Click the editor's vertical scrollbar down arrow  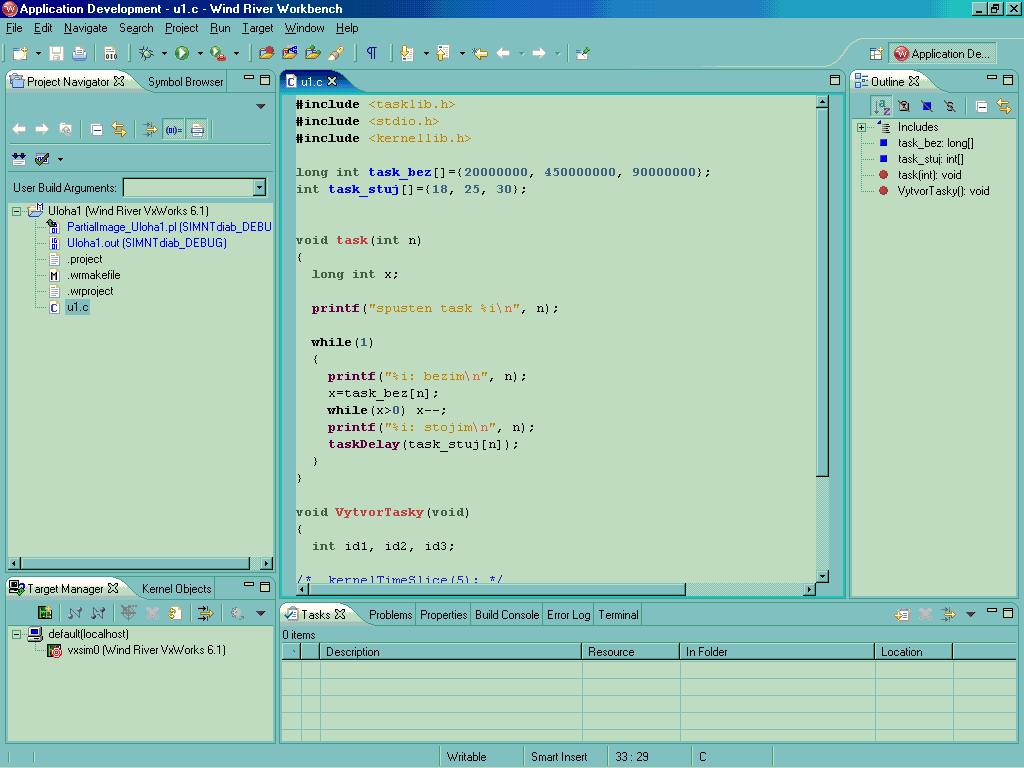pos(822,576)
